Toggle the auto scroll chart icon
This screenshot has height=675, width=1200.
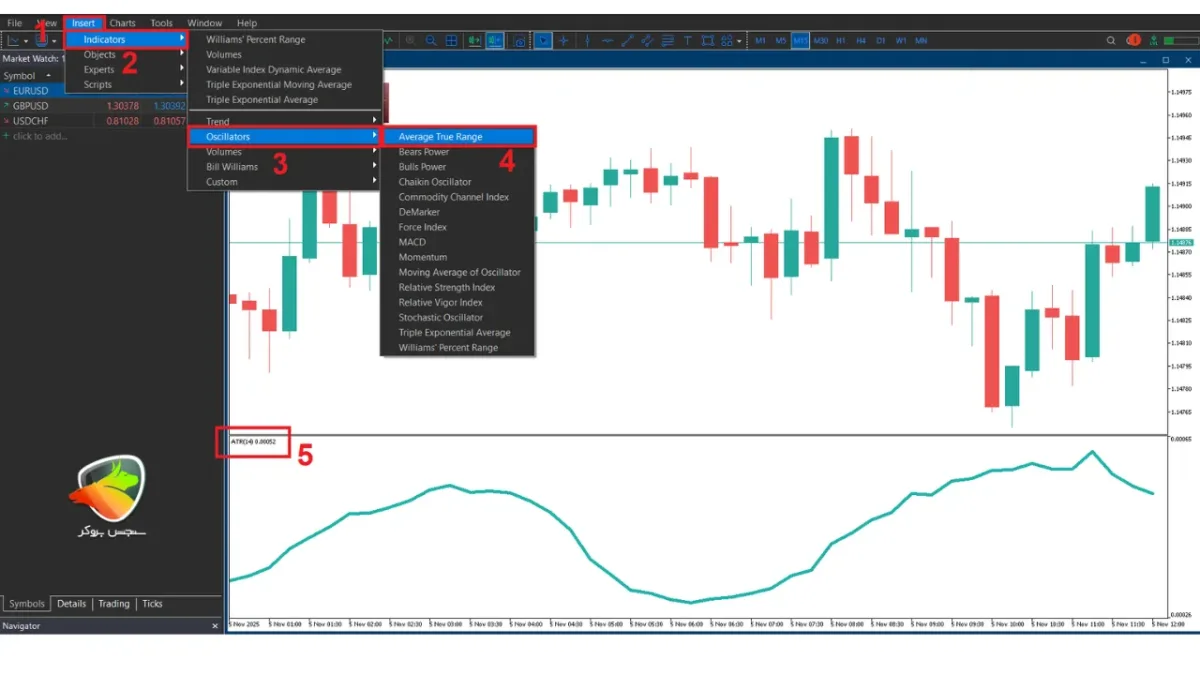(x=473, y=41)
